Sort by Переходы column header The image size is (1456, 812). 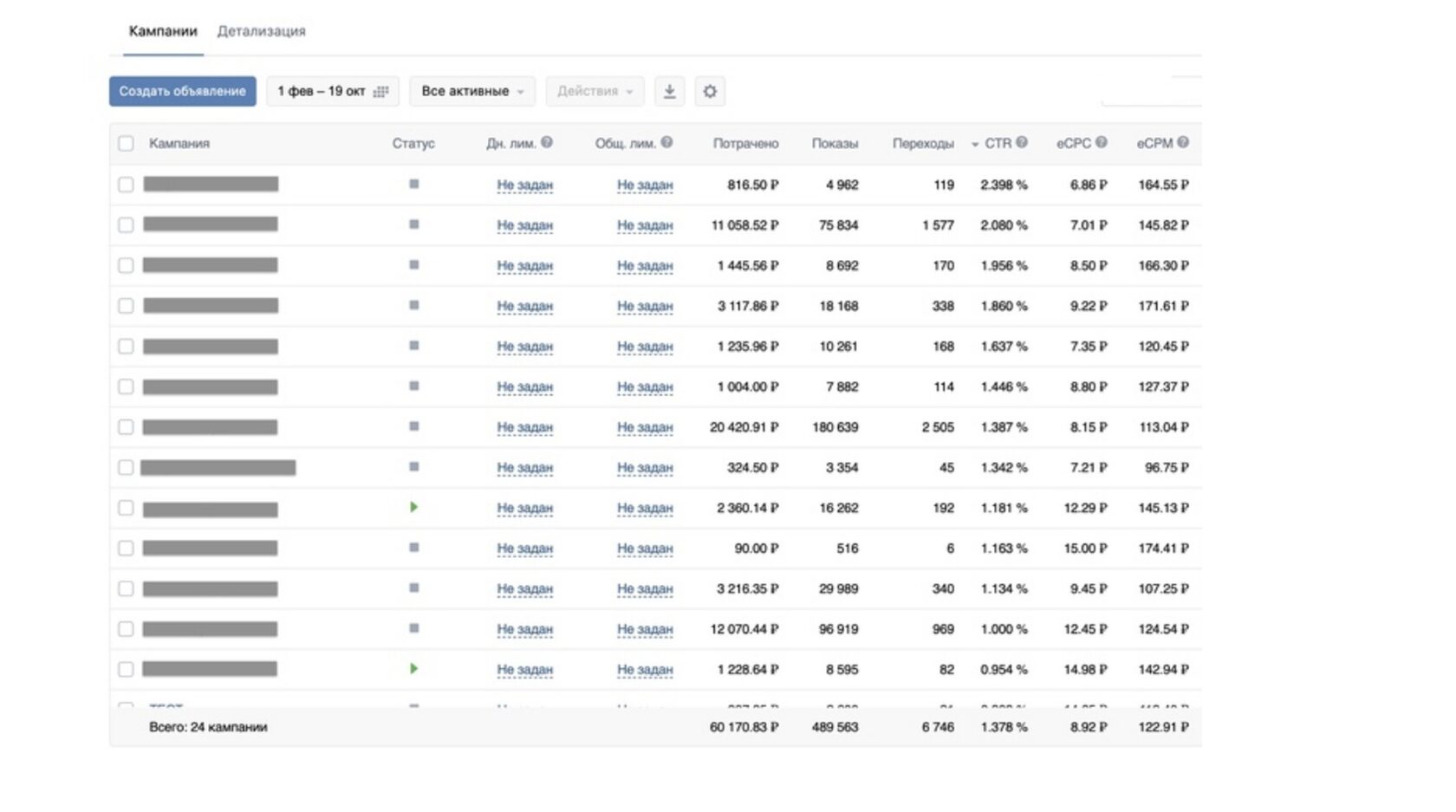click(x=923, y=143)
